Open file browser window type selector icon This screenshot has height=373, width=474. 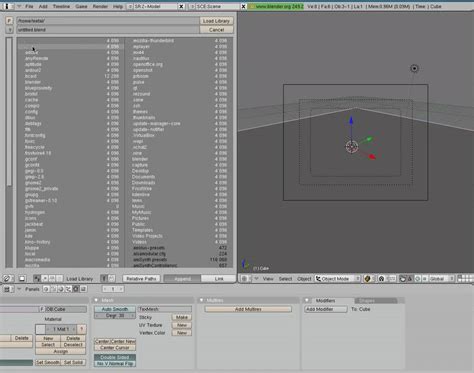(x=7, y=278)
